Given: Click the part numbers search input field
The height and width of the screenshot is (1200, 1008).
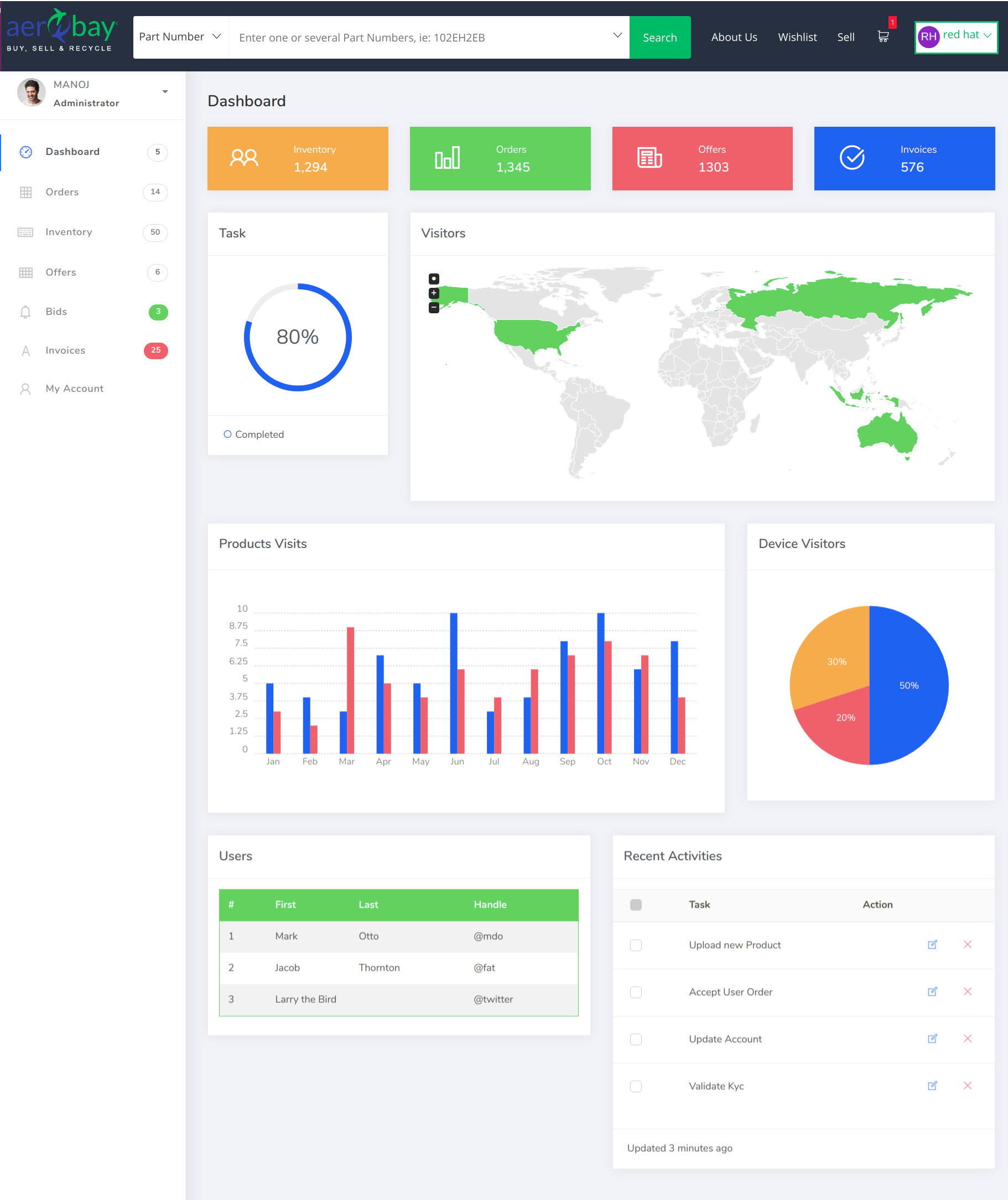Looking at the screenshot, I should tap(423, 38).
